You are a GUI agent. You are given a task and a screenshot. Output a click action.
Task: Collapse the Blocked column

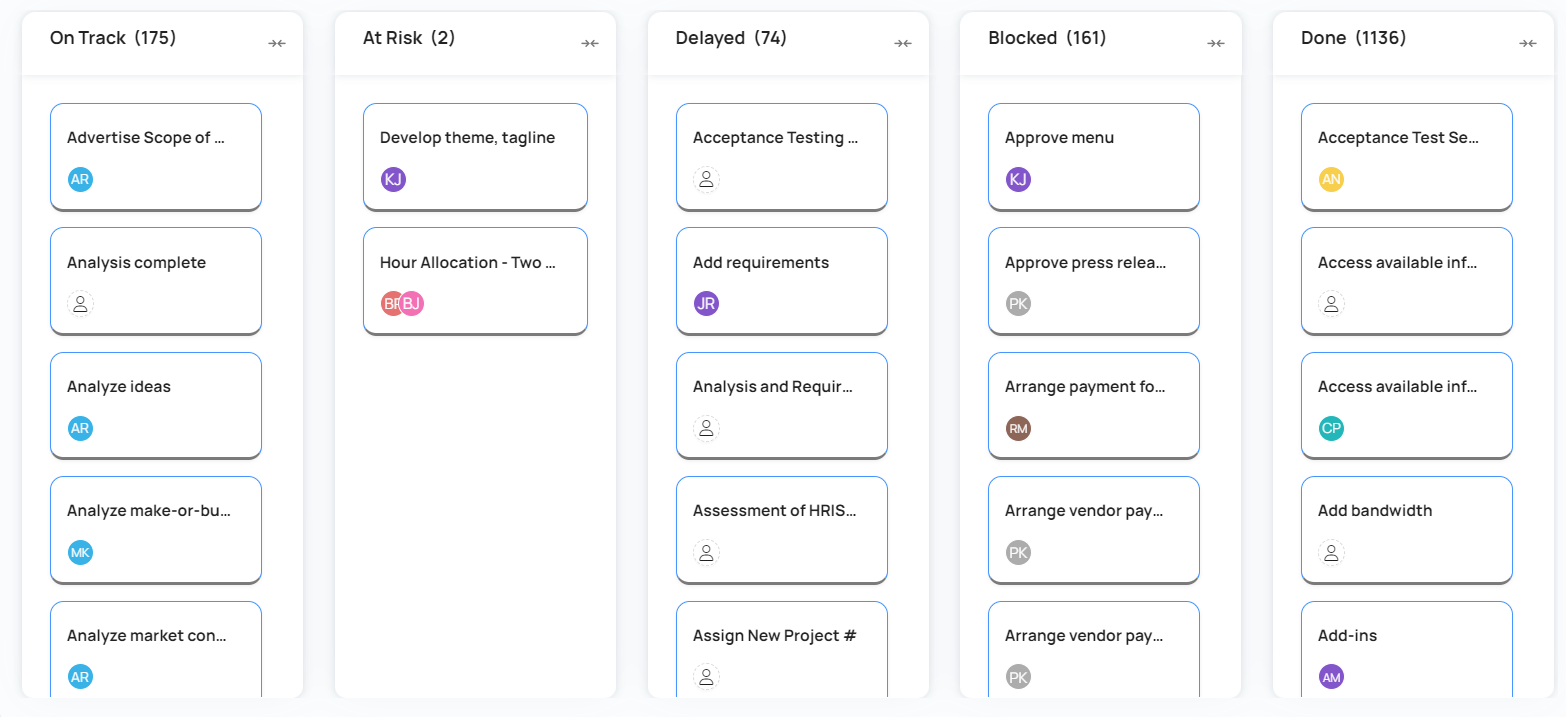[1215, 43]
